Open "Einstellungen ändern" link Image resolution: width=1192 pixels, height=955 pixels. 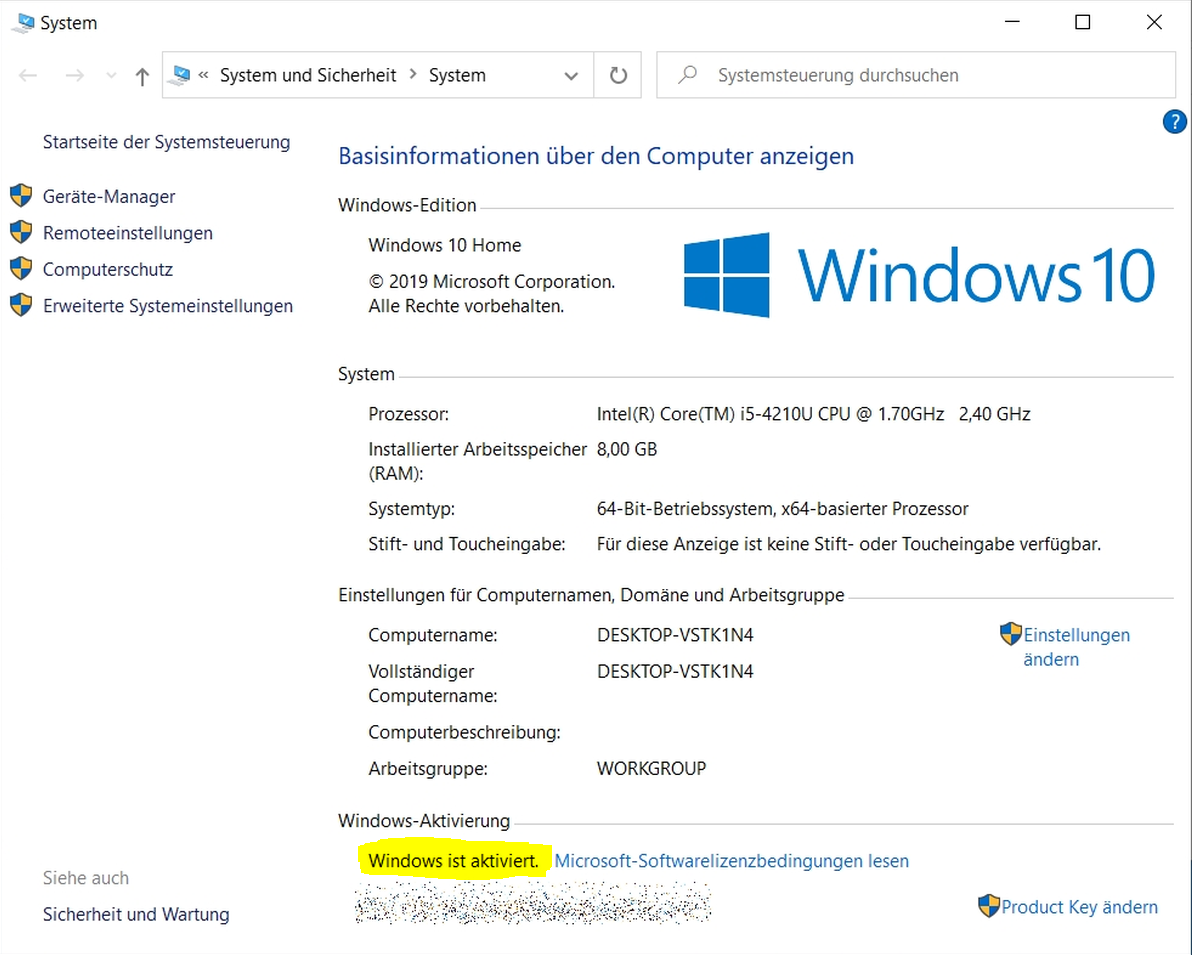click(x=1076, y=647)
